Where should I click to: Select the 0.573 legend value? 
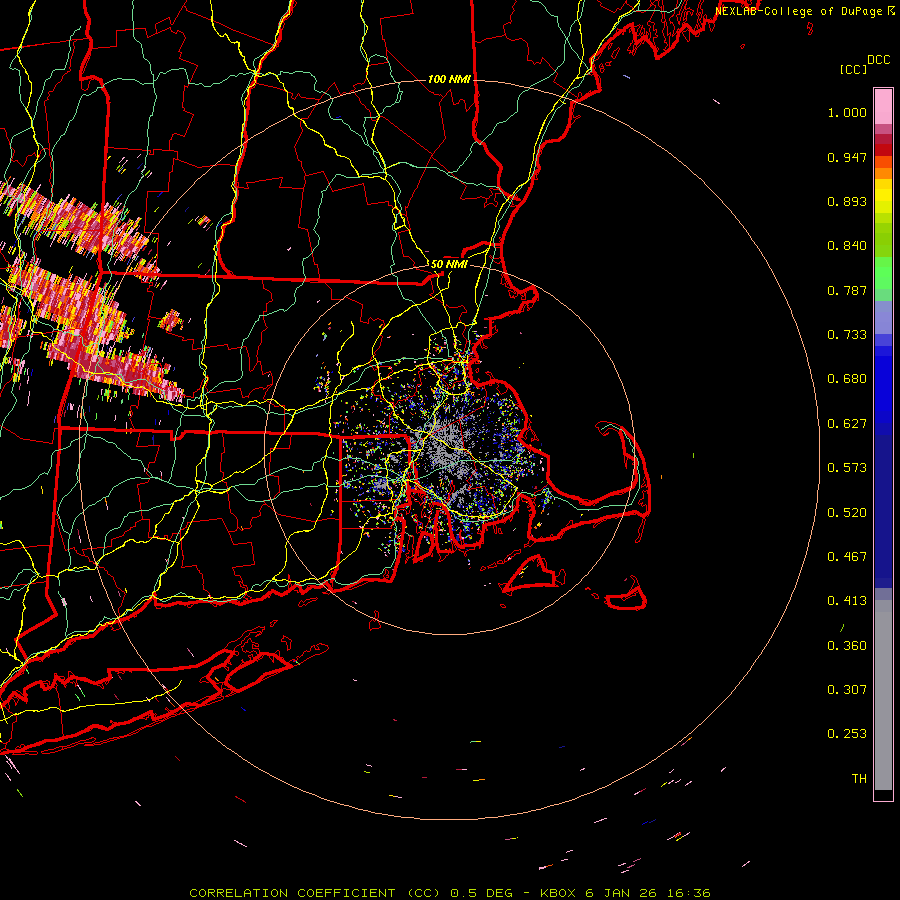tap(847, 468)
